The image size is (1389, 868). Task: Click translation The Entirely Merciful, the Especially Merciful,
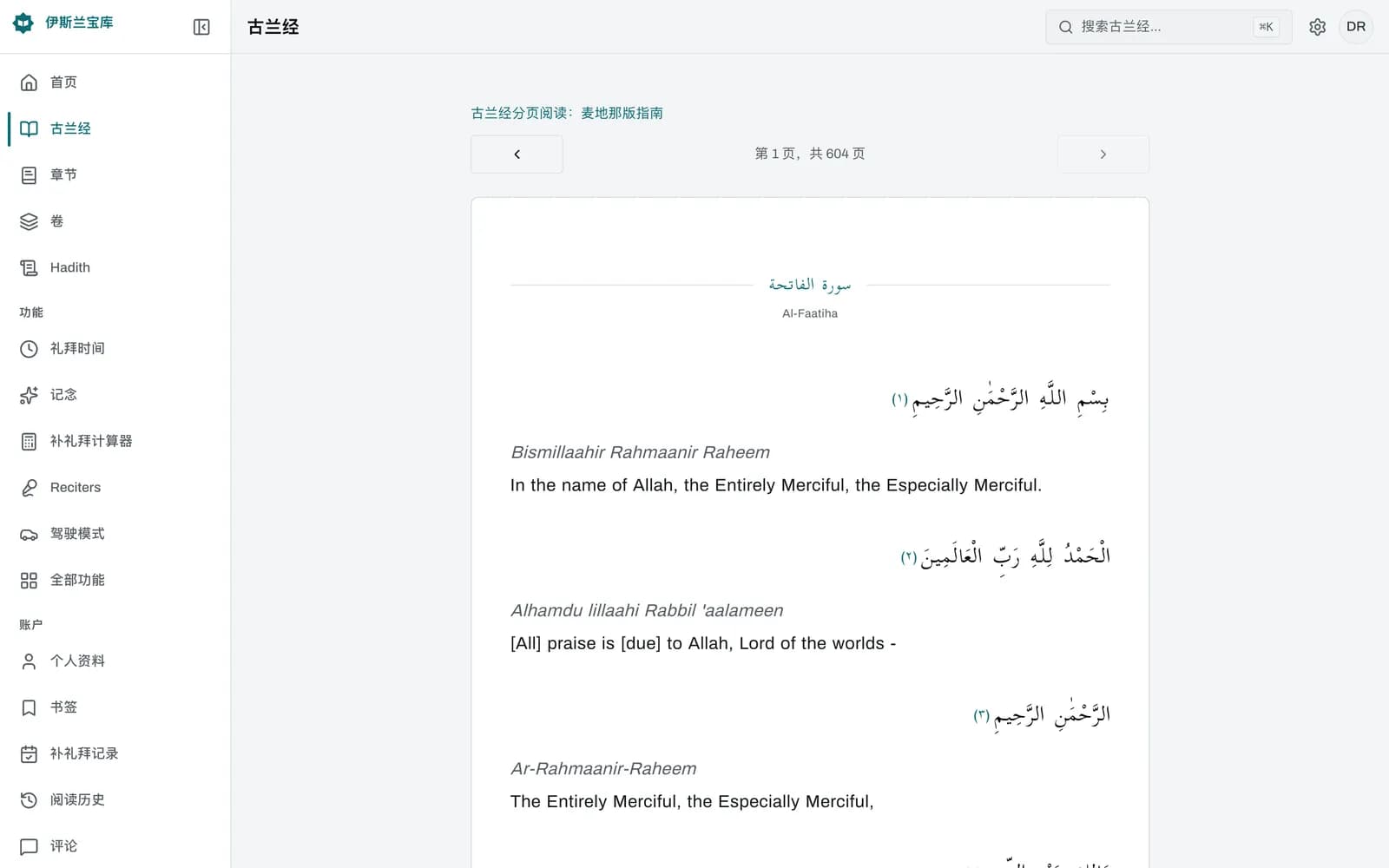692,801
